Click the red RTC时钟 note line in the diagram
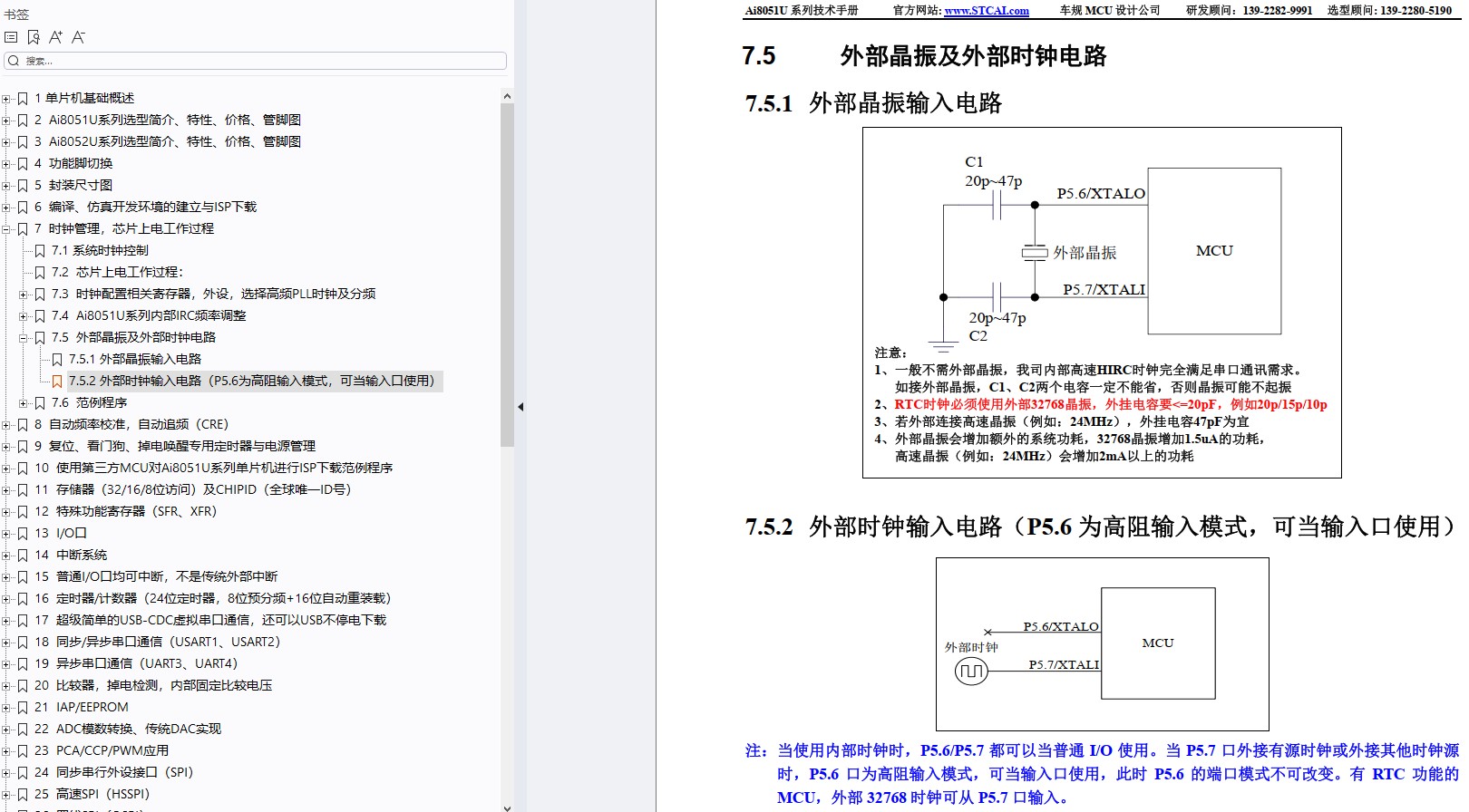 tap(1111, 404)
